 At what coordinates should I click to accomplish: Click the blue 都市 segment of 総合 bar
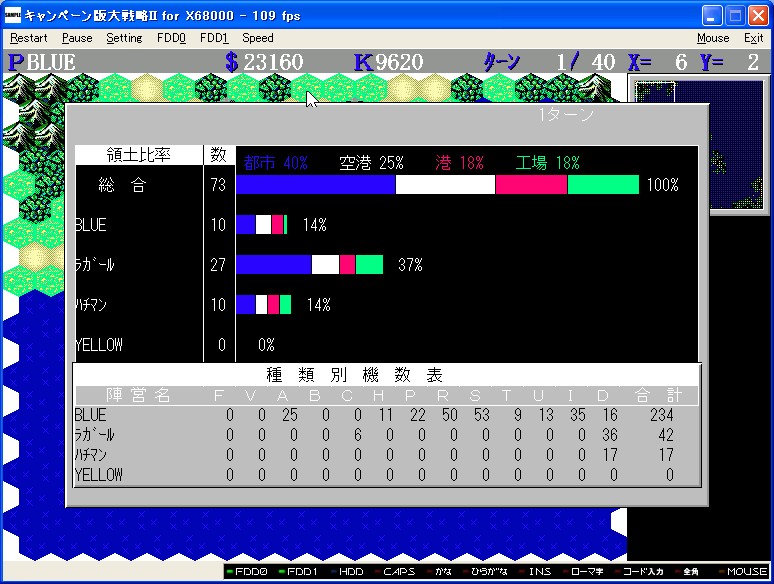pos(315,185)
